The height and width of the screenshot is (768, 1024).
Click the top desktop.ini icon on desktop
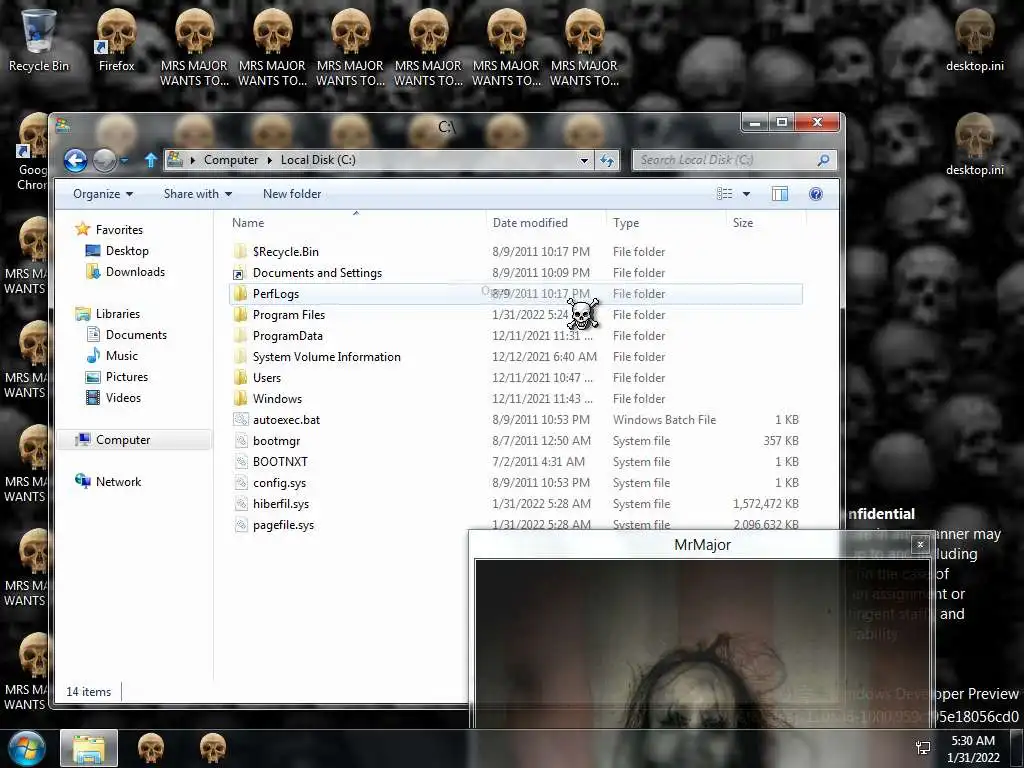[974, 40]
